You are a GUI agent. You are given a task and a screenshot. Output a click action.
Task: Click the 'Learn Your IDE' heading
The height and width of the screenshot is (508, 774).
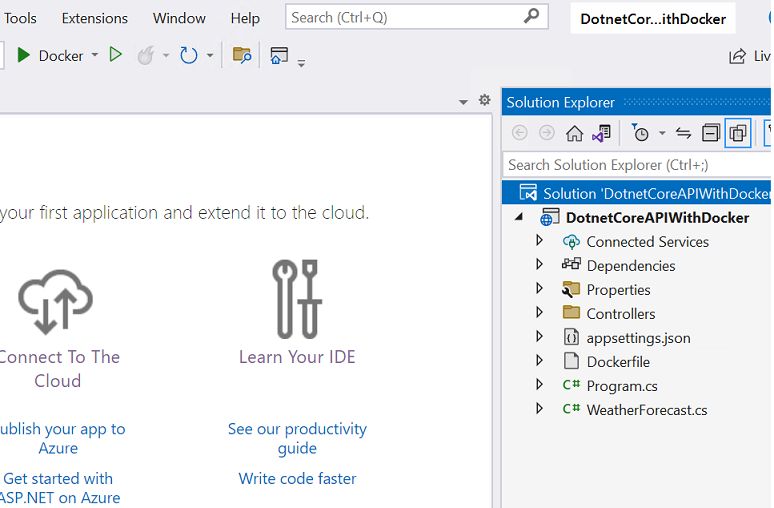click(297, 357)
